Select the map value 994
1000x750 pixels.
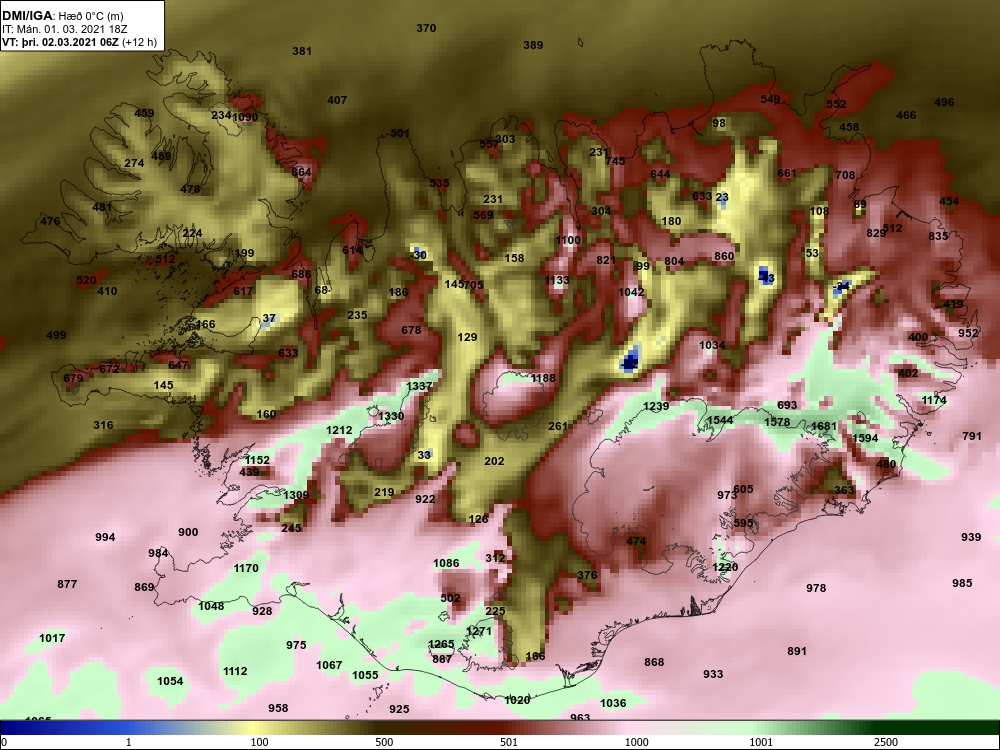click(x=105, y=538)
